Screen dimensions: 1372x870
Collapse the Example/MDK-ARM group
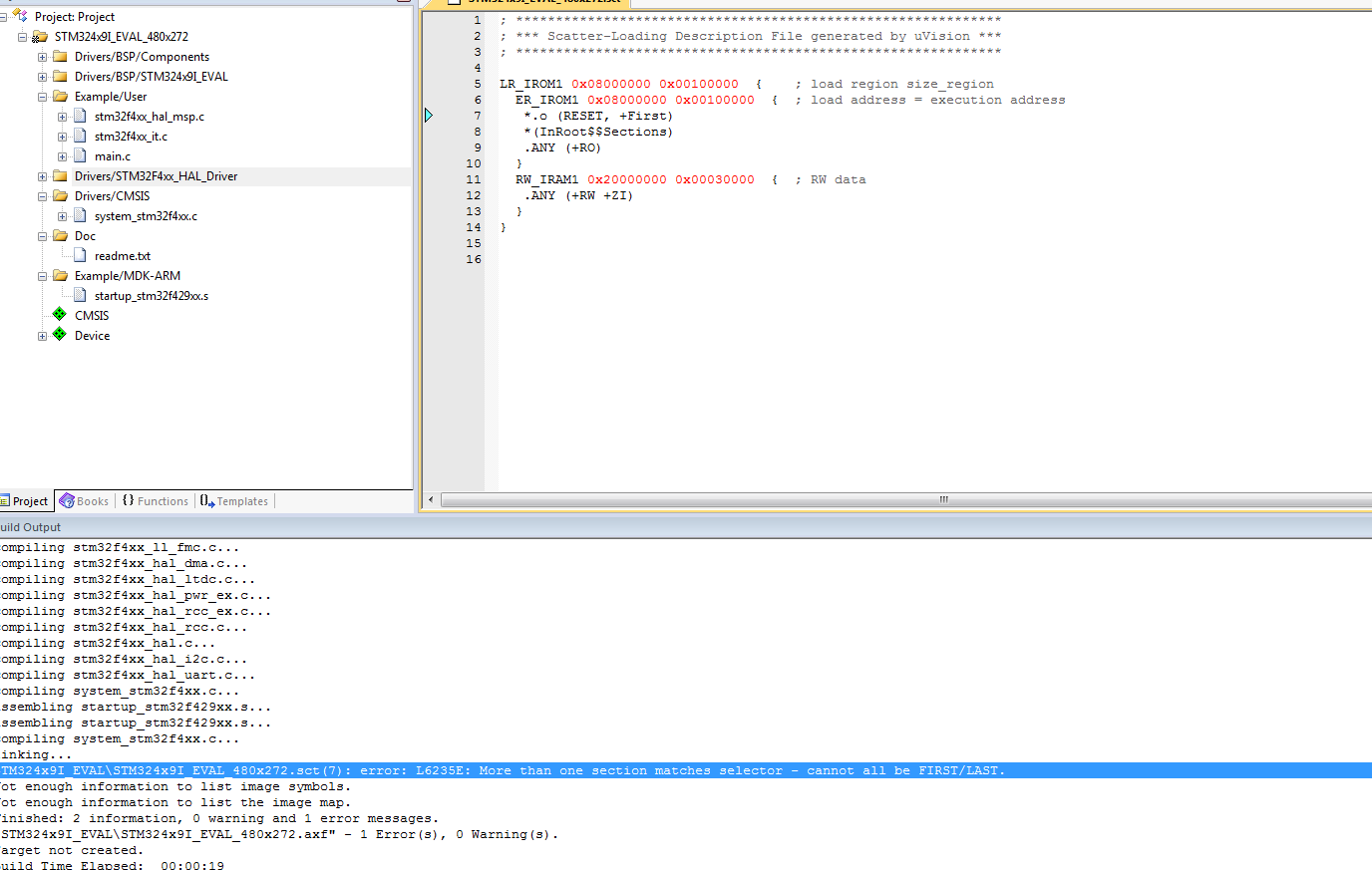(x=42, y=276)
